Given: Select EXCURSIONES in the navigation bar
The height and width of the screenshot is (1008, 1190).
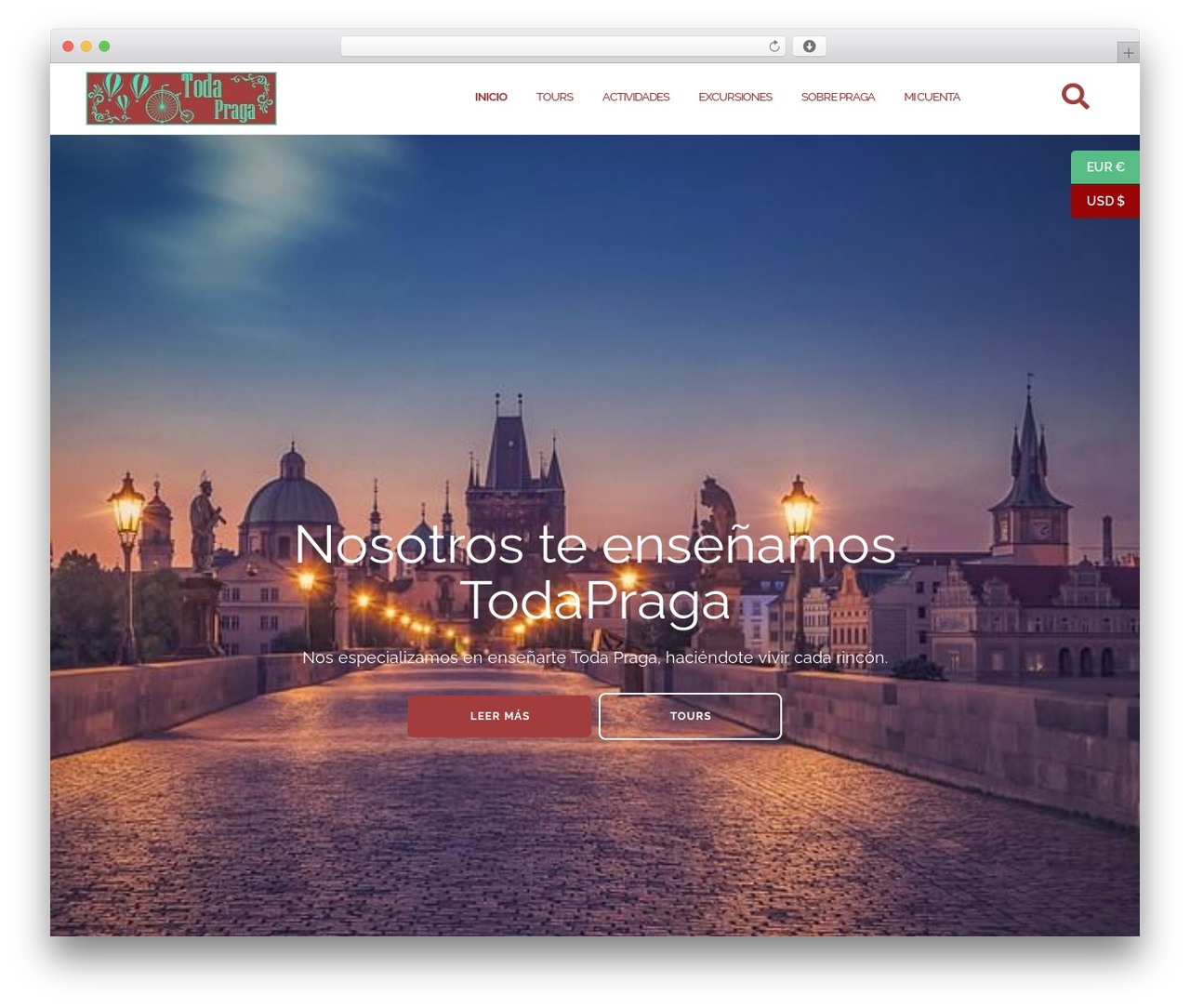Looking at the screenshot, I should [735, 97].
